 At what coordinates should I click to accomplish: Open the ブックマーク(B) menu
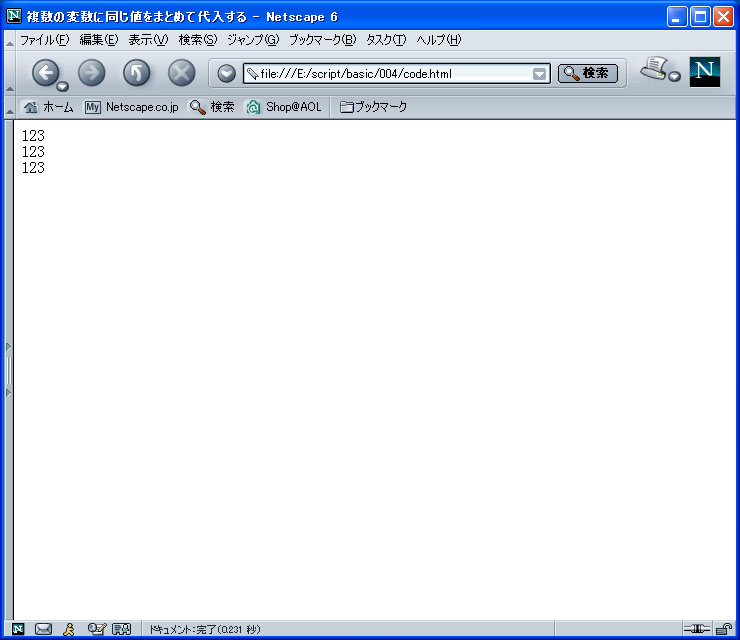(x=322, y=40)
